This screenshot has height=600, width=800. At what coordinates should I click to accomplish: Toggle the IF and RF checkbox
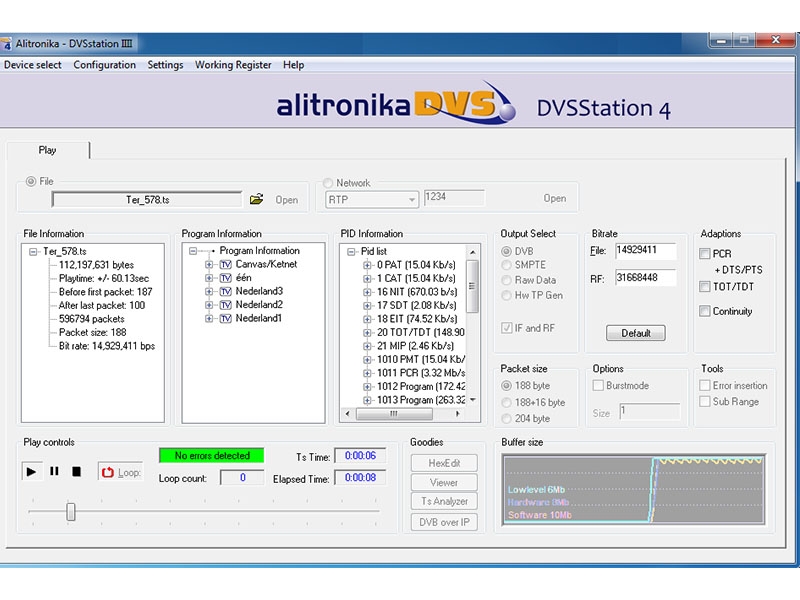506,328
